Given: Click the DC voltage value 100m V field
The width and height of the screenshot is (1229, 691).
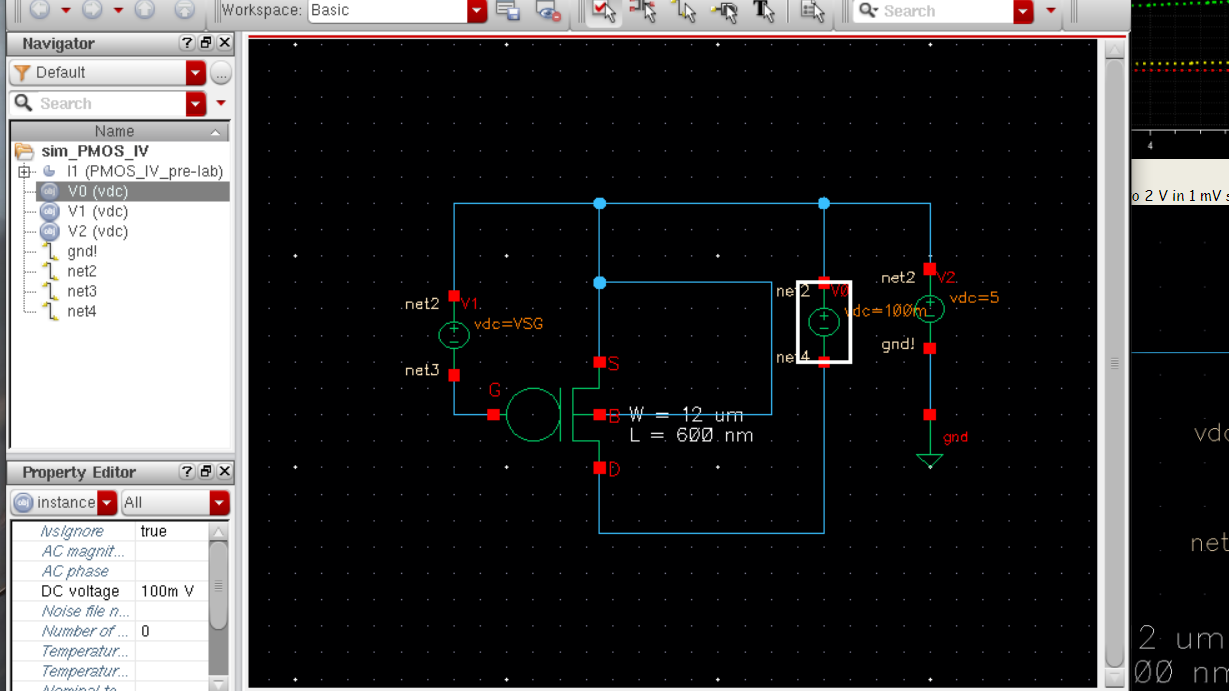Looking at the screenshot, I should point(168,591).
